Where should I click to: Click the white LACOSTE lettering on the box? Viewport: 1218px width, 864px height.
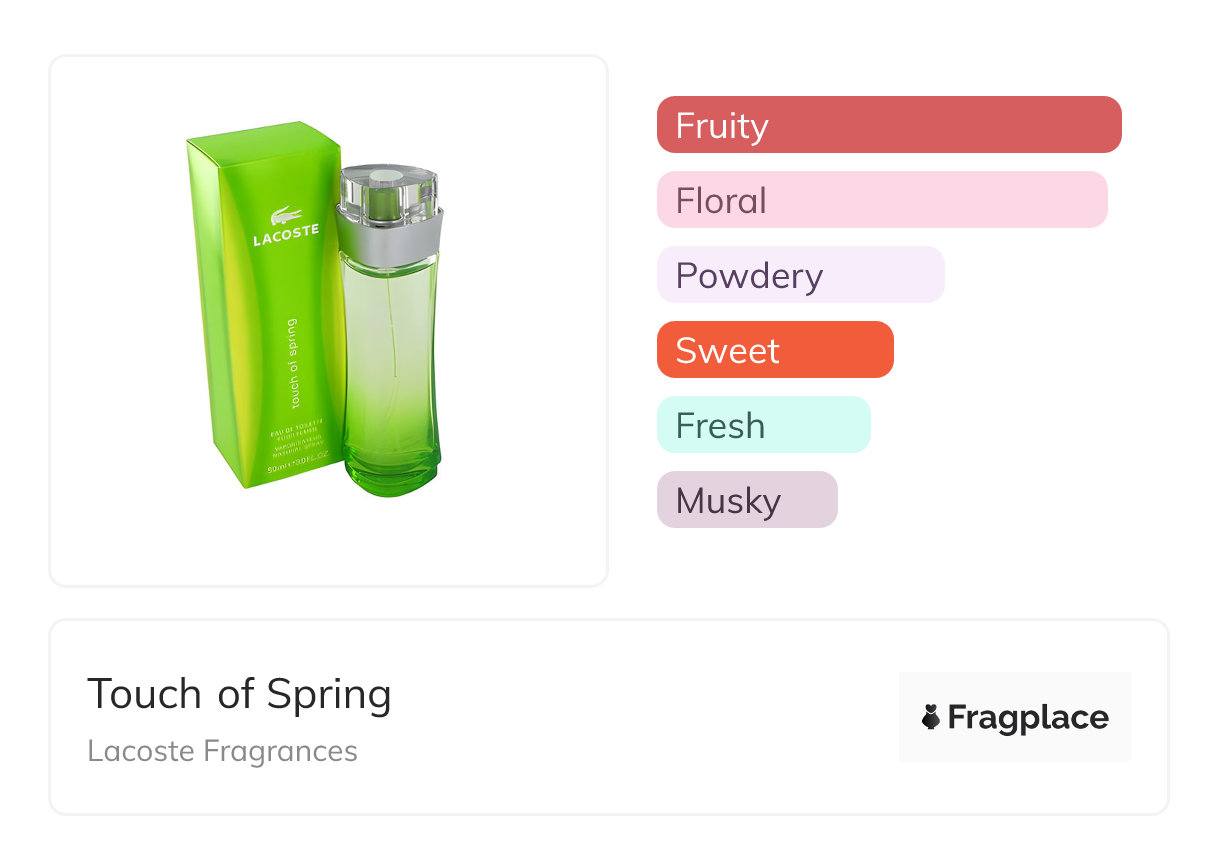pos(286,237)
